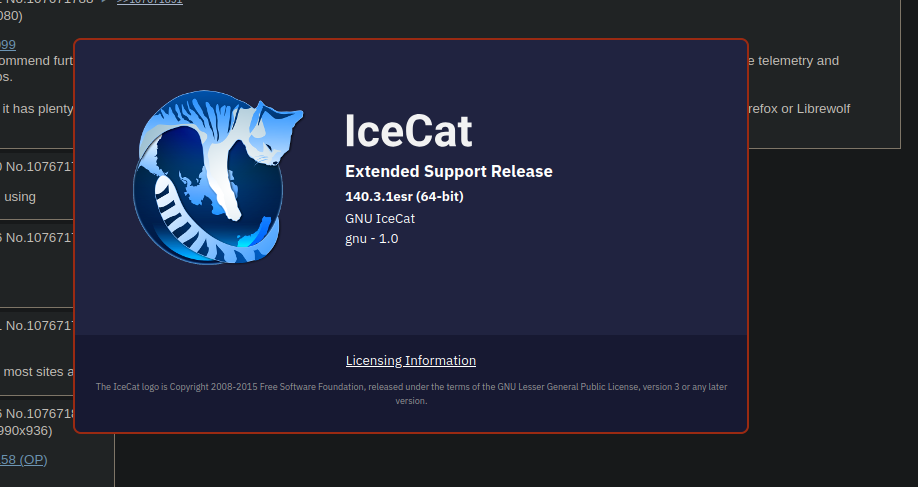Open the blue 99 quote link

point(8,44)
